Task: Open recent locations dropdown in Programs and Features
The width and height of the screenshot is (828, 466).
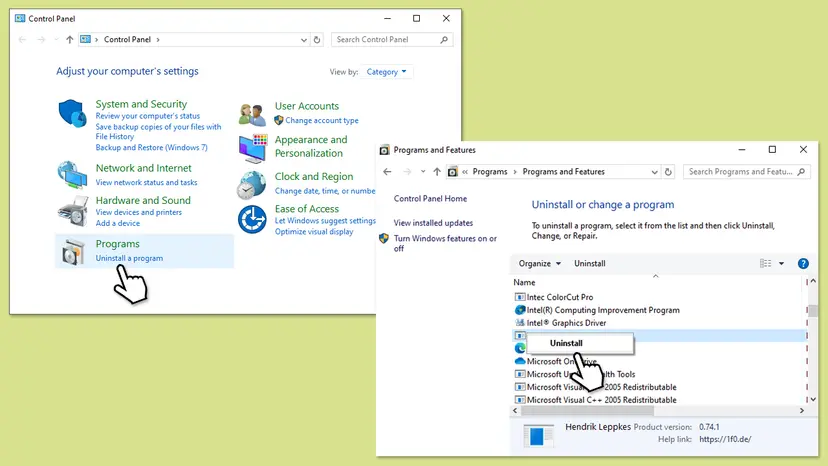Action: (x=423, y=172)
